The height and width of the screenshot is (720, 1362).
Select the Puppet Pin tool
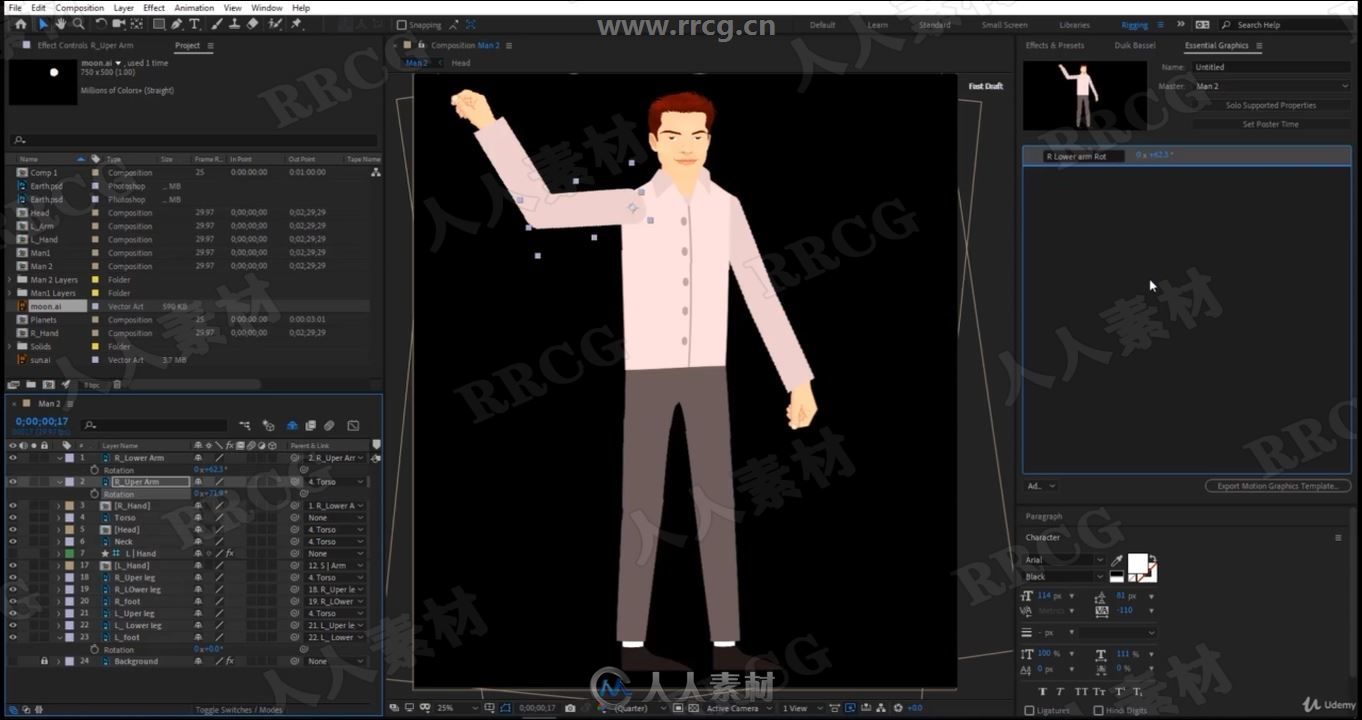[x=297, y=24]
